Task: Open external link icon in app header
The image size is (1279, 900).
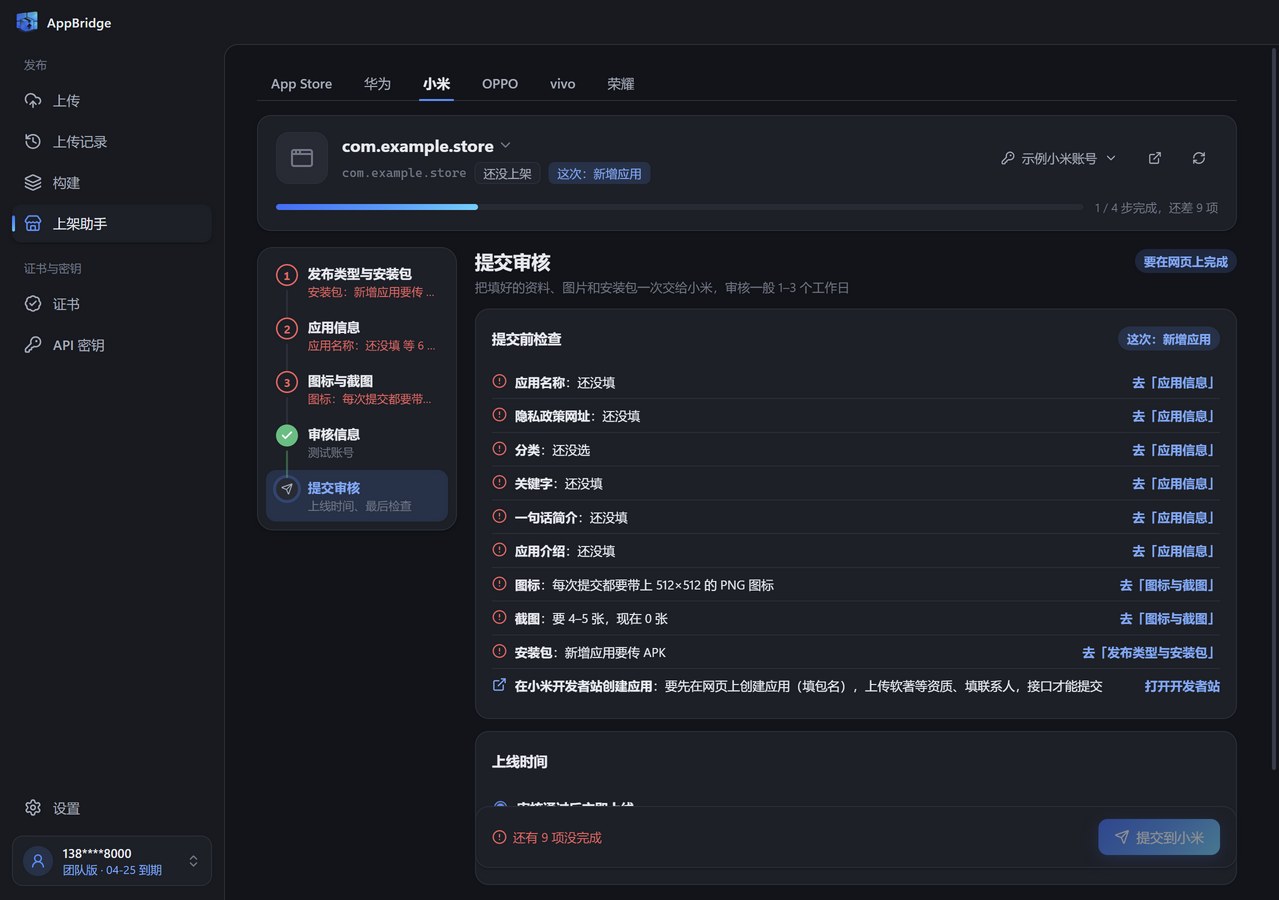Action: pos(1155,158)
